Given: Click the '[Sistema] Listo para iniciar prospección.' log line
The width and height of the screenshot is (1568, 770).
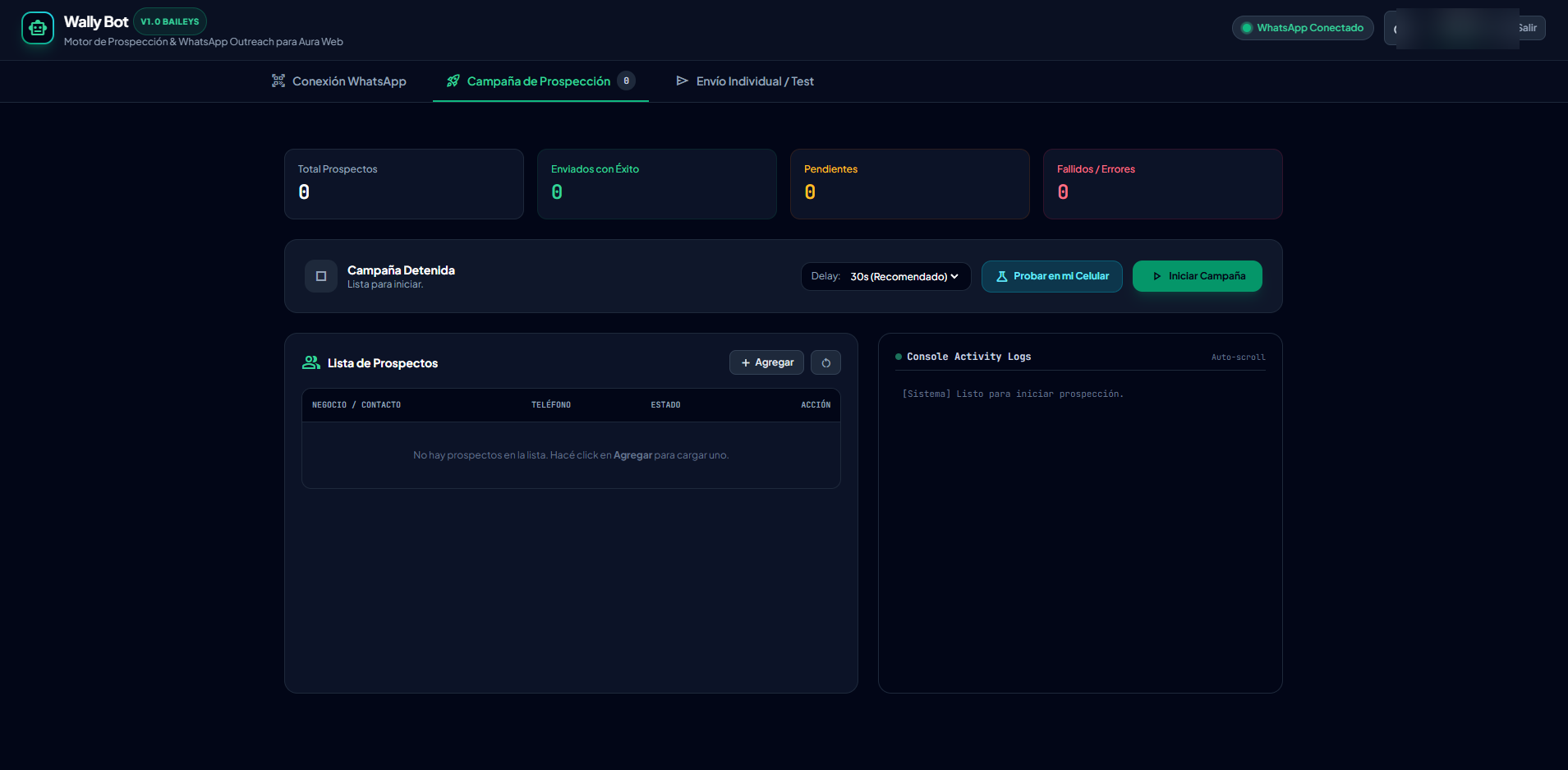Looking at the screenshot, I should tap(1013, 394).
